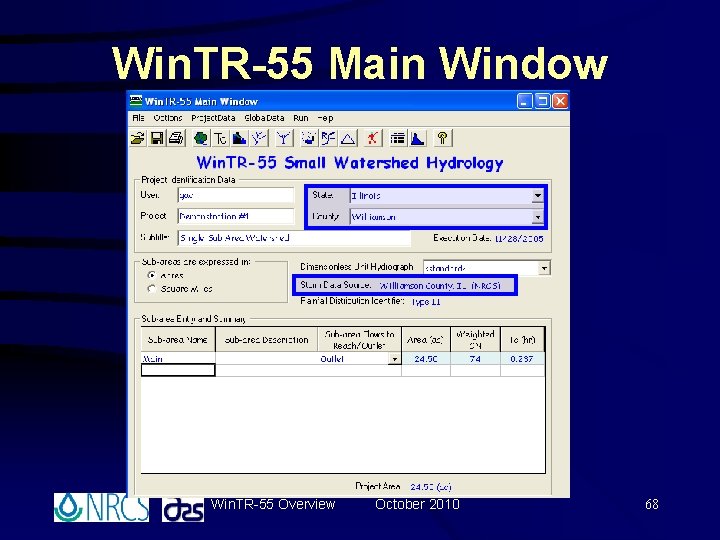Click the Project name input field
This screenshot has height=540, width=720.
[236, 216]
